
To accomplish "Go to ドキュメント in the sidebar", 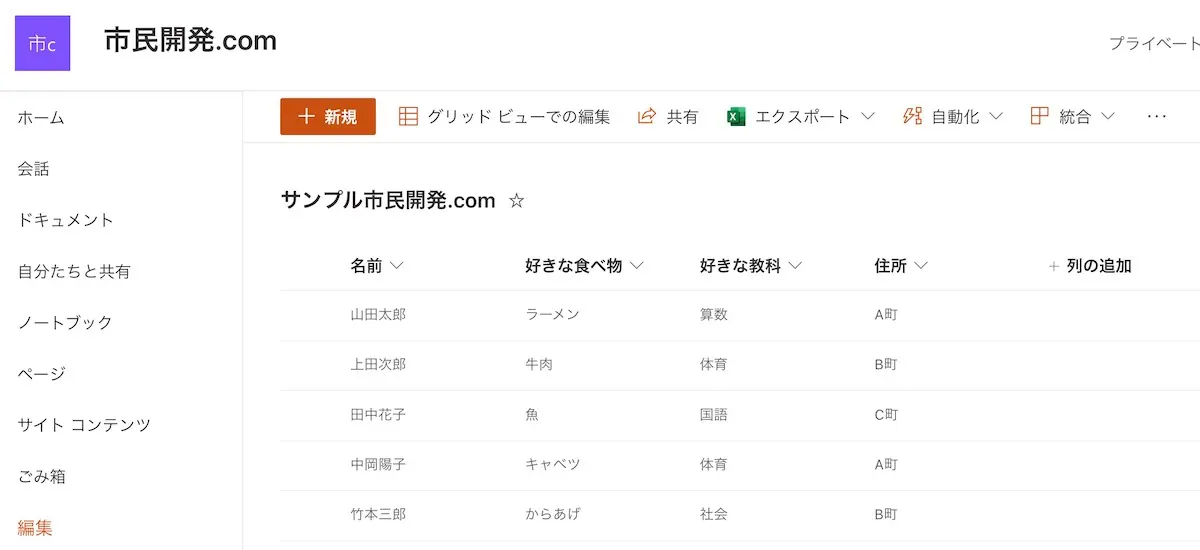I will pos(66,220).
